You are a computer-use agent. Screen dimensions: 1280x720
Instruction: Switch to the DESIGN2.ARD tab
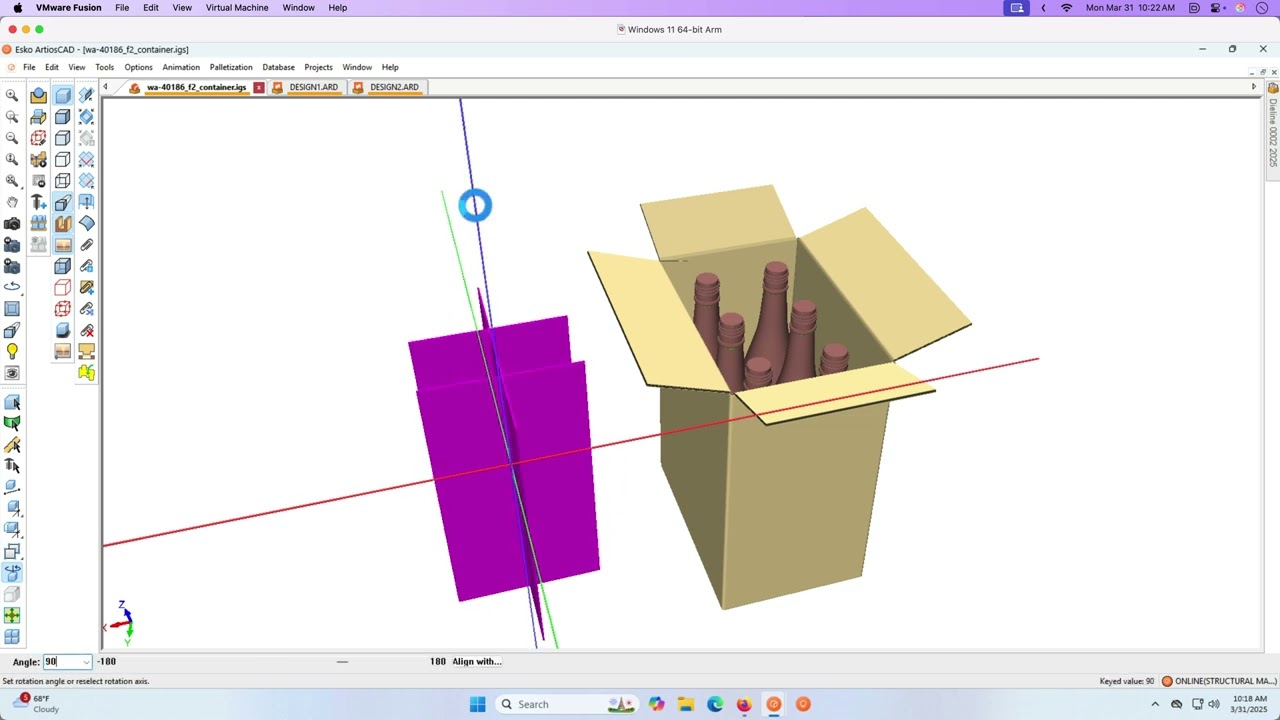point(394,87)
